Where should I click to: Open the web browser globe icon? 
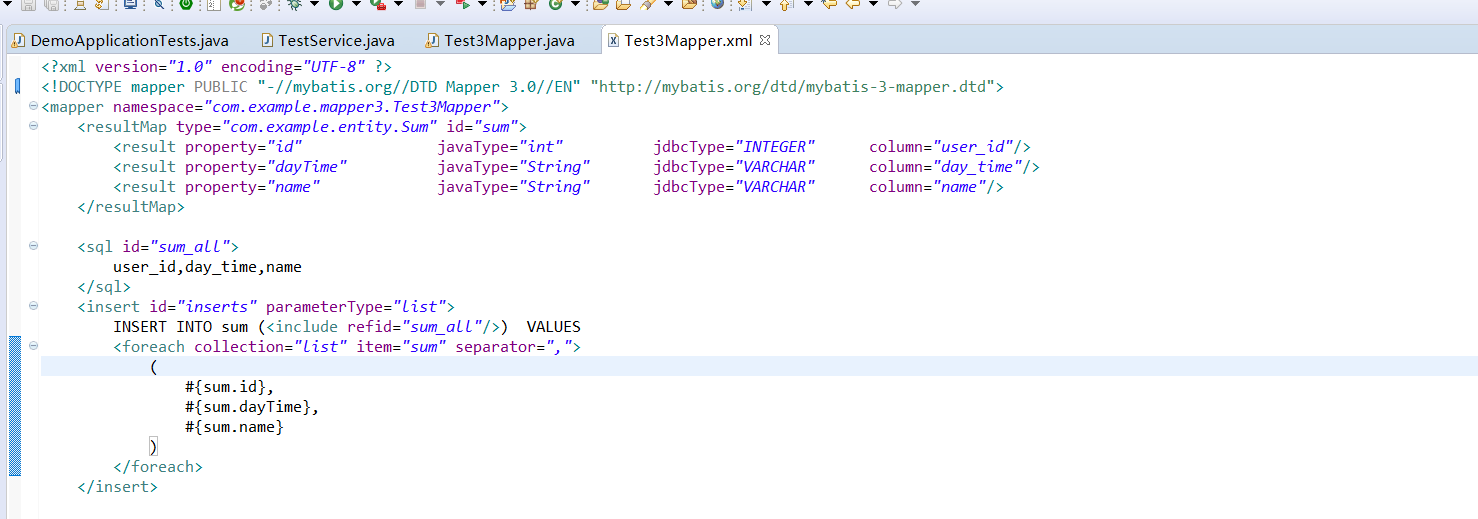[717, 4]
